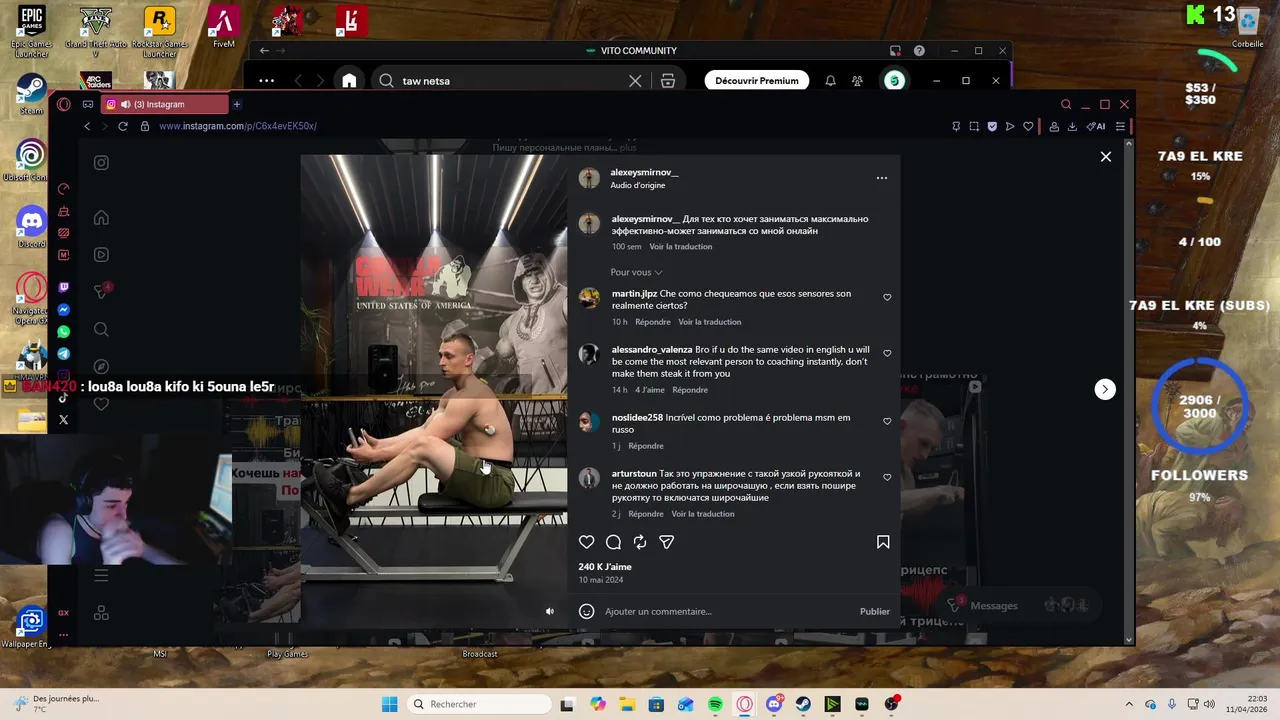The image size is (1280, 720).
Task: Open the Instagram hamburger More menu
Action: point(101,575)
